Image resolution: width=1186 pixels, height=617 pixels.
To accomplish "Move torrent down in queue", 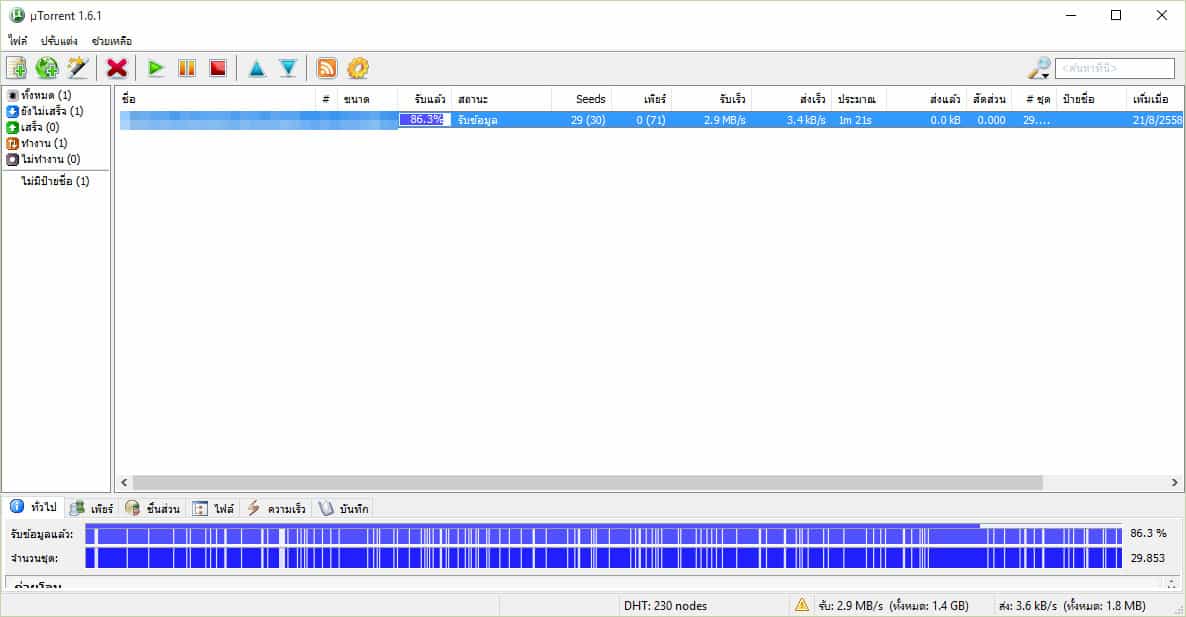I will (x=288, y=68).
